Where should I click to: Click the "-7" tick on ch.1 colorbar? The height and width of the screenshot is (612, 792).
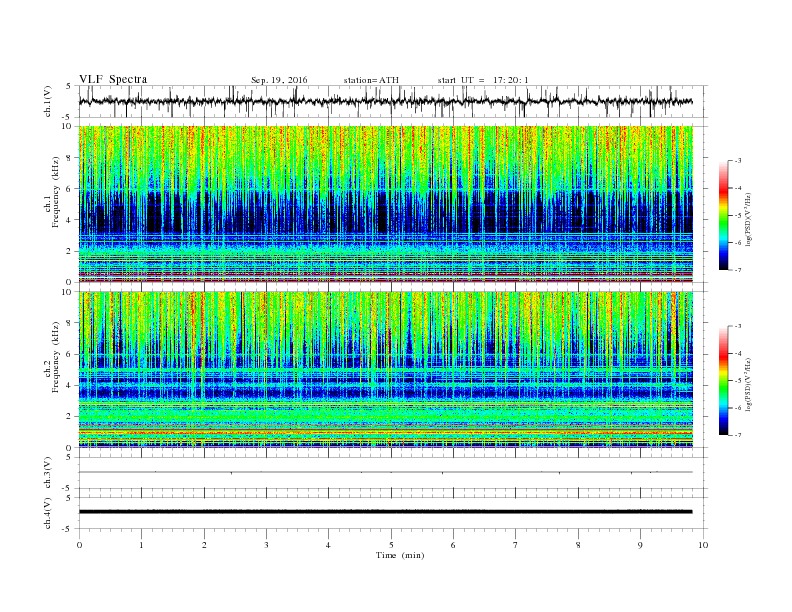pyautogui.click(x=737, y=270)
